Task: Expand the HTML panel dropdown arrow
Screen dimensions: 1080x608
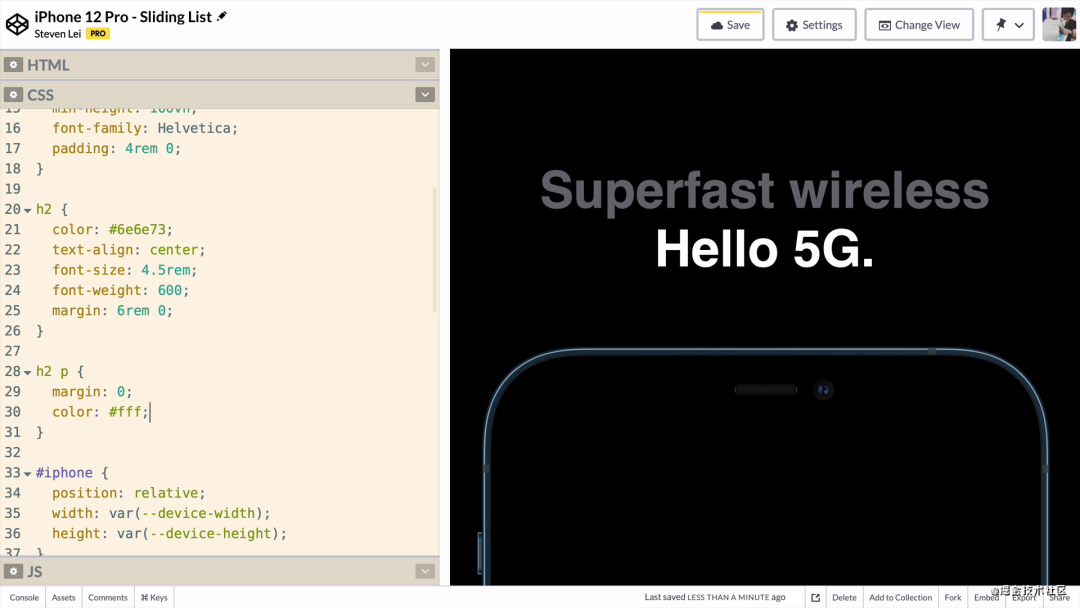Action: [425, 65]
